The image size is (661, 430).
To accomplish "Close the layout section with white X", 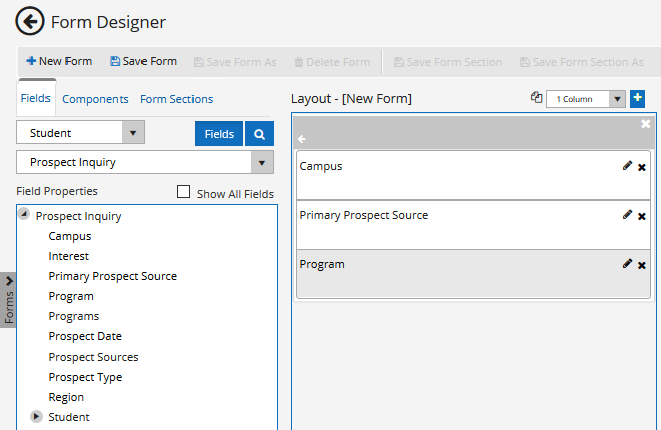I will tap(645, 123).
